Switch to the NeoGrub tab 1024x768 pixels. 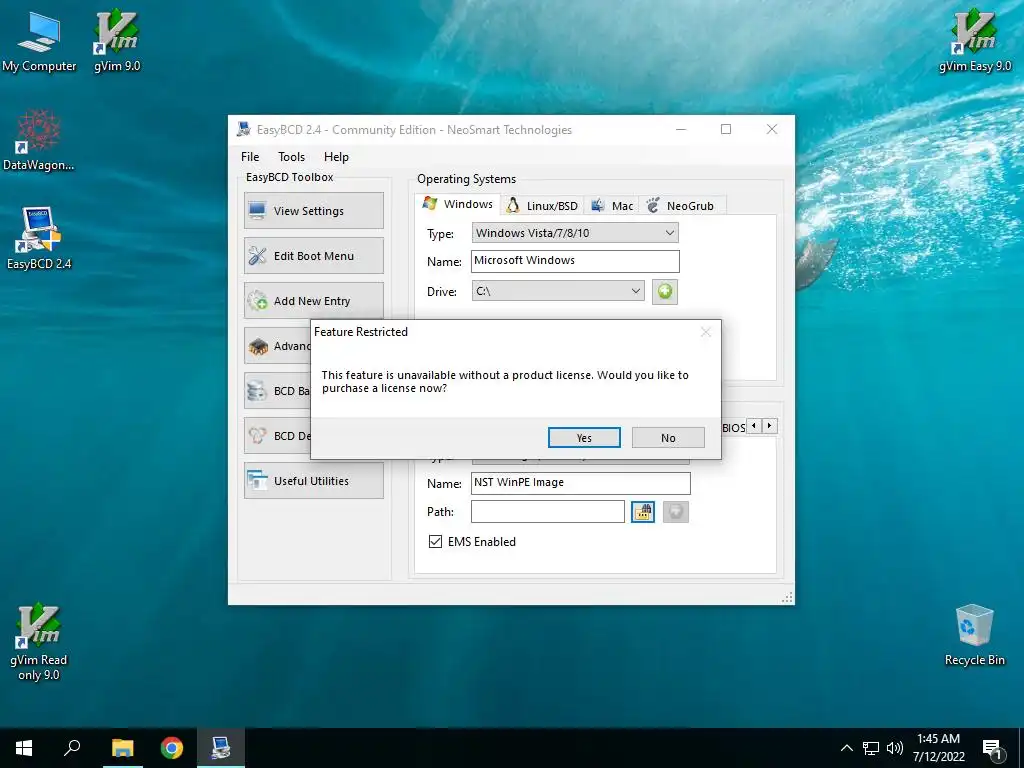pos(682,206)
